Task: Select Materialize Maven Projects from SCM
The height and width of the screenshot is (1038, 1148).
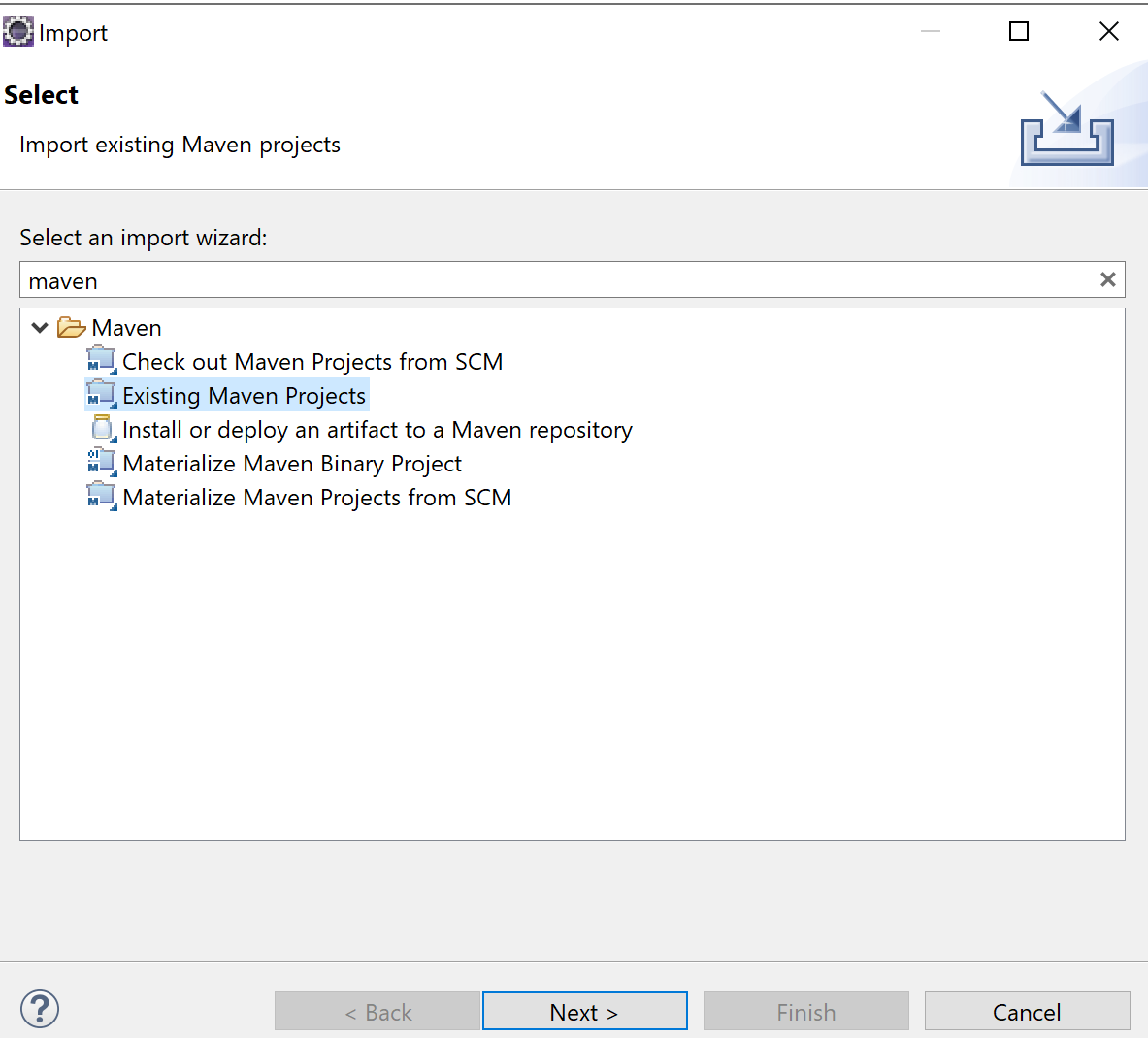Action: coord(317,498)
